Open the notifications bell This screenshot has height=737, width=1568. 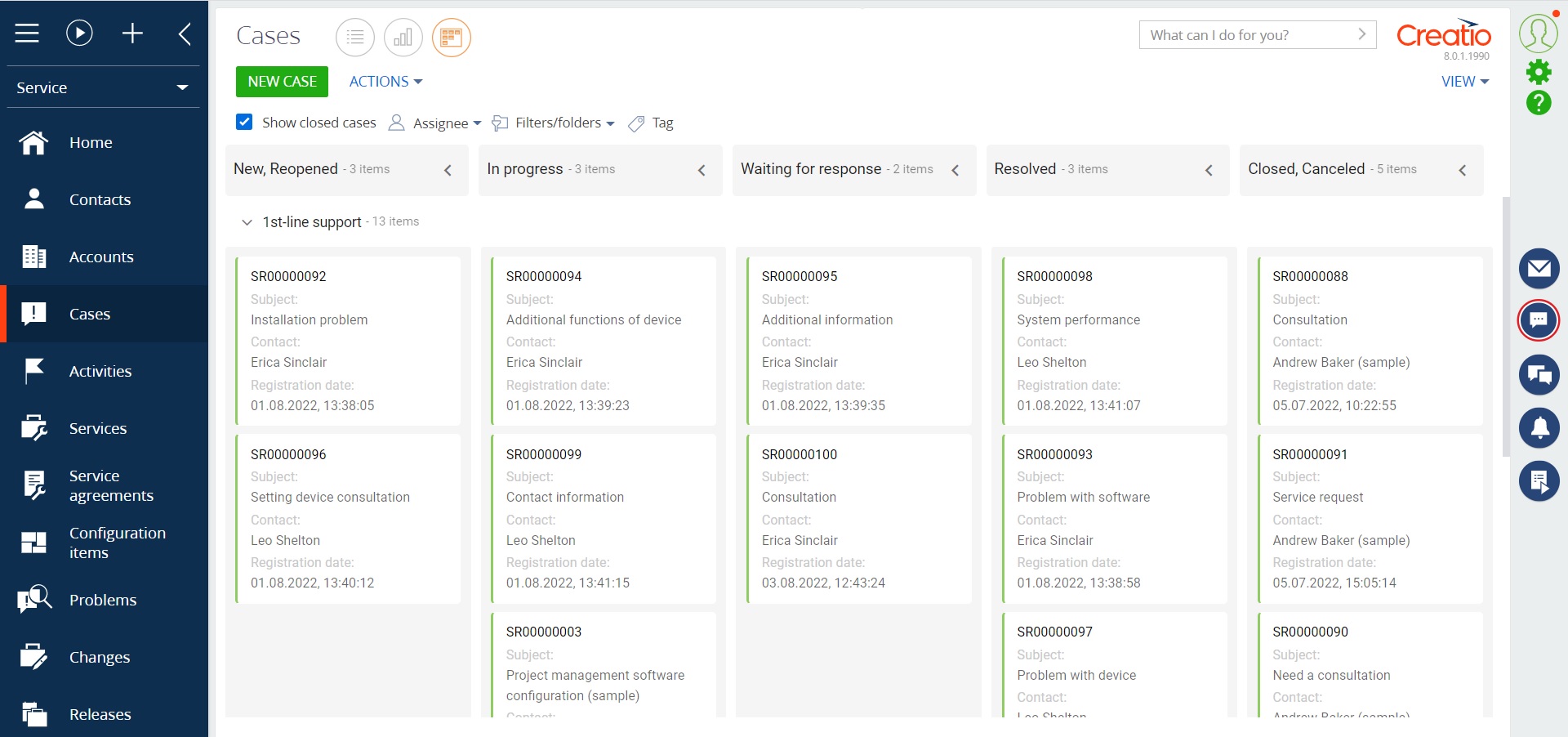[x=1539, y=427]
